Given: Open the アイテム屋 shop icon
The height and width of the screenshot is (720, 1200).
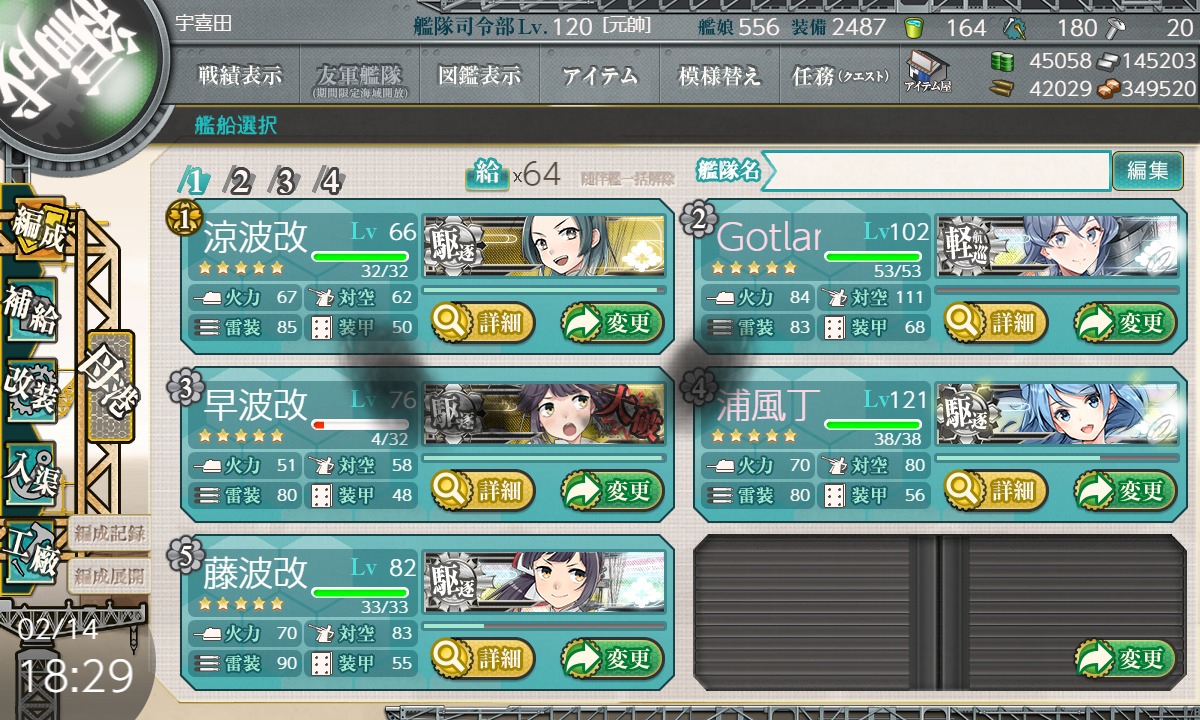Looking at the screenshot, I should (927, 72).
